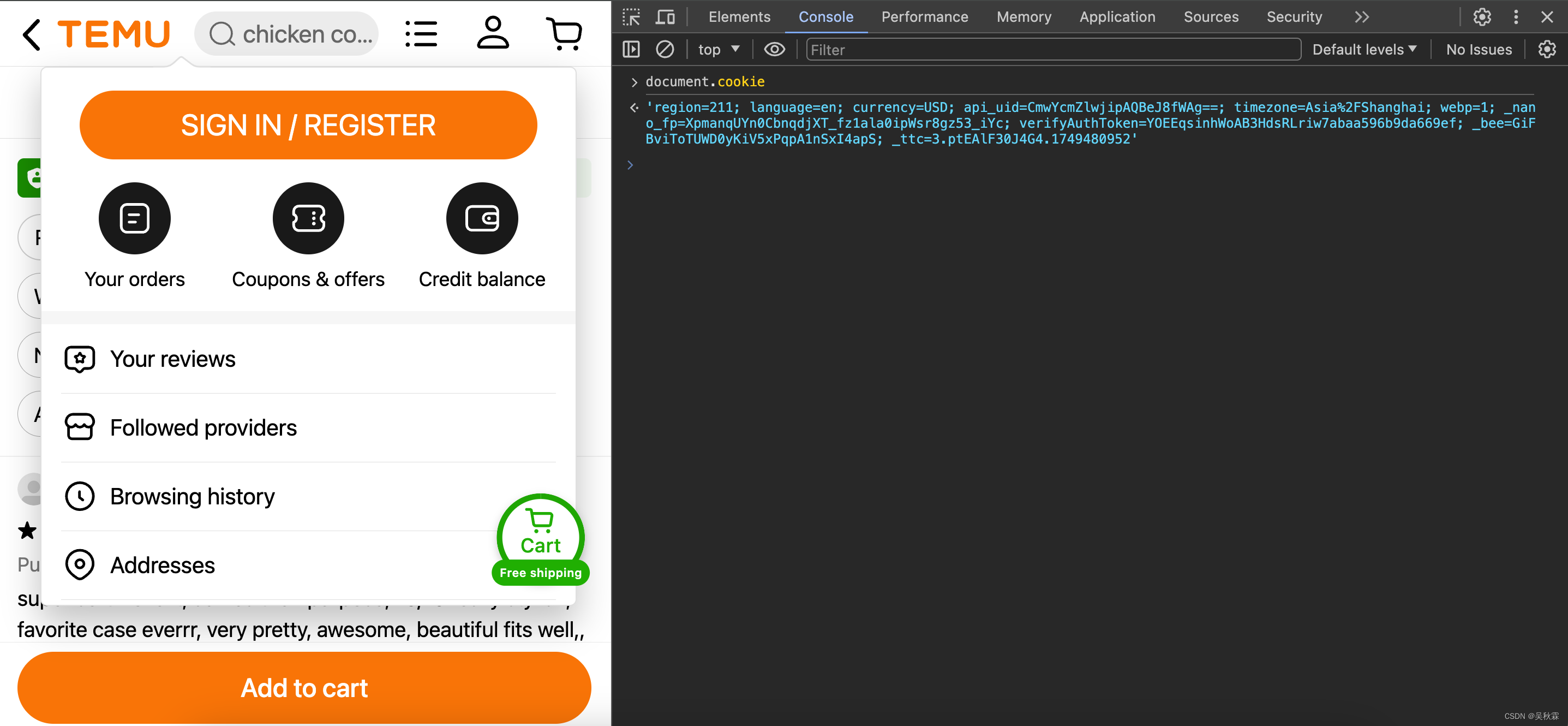
Task: Select the top frame dropdown in Console
Action: (x=716, y=48)
